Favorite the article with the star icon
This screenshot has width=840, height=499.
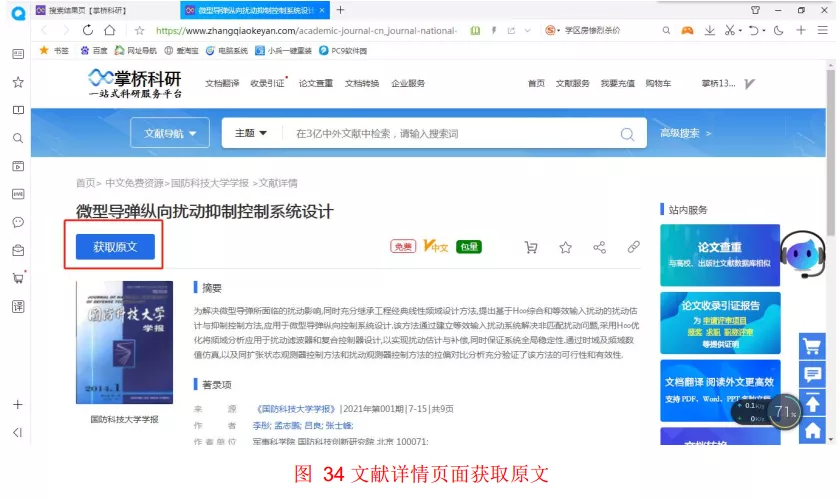point(565,247)
